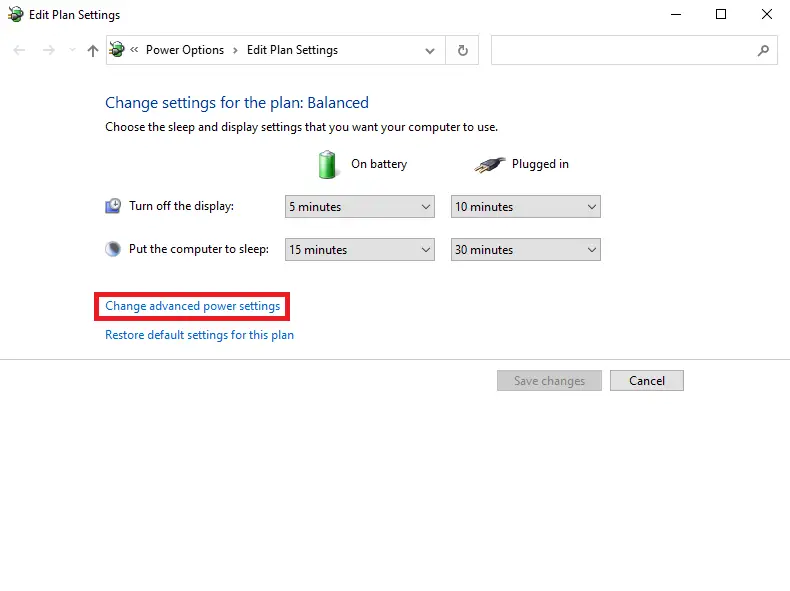This screenshot has width=790, height=591.
Task: Open plugged-in sleep dropdown showing 30 minutes
Action: 525,249
